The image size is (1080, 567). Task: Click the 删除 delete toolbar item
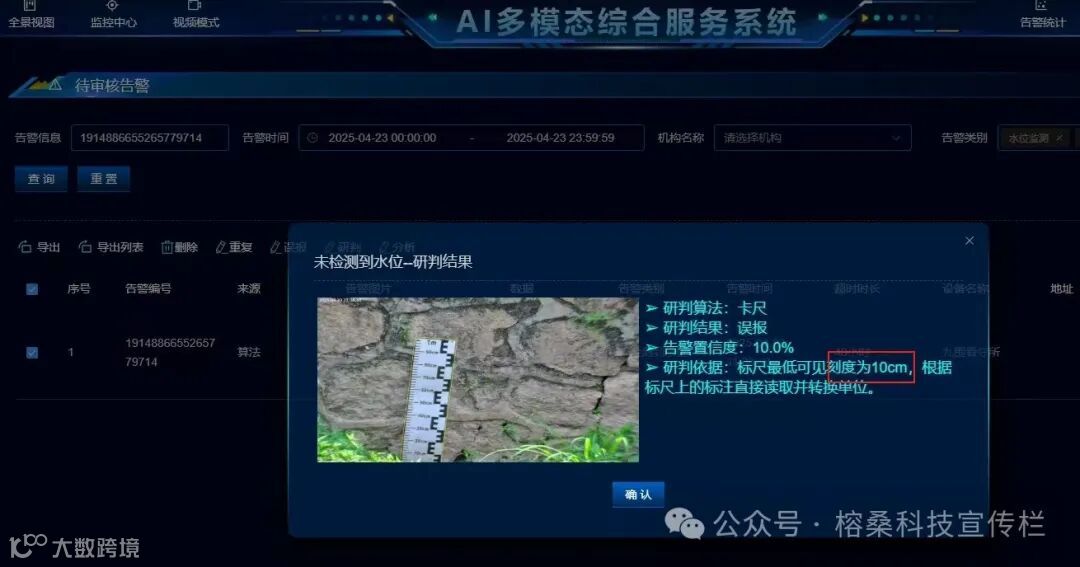pyautogui.click(x=179, y=247)
